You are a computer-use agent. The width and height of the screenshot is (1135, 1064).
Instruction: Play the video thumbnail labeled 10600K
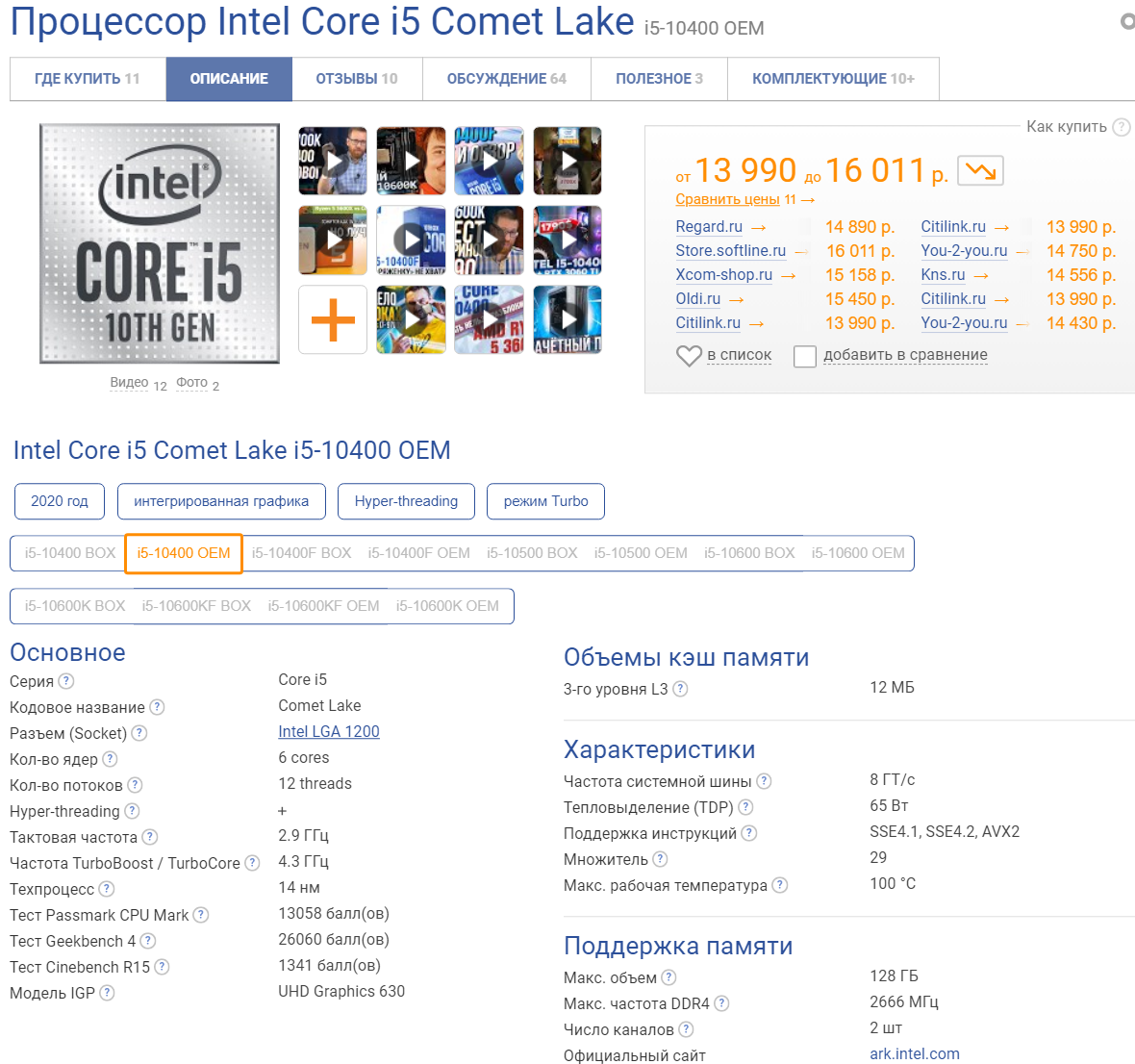[411, 161]
